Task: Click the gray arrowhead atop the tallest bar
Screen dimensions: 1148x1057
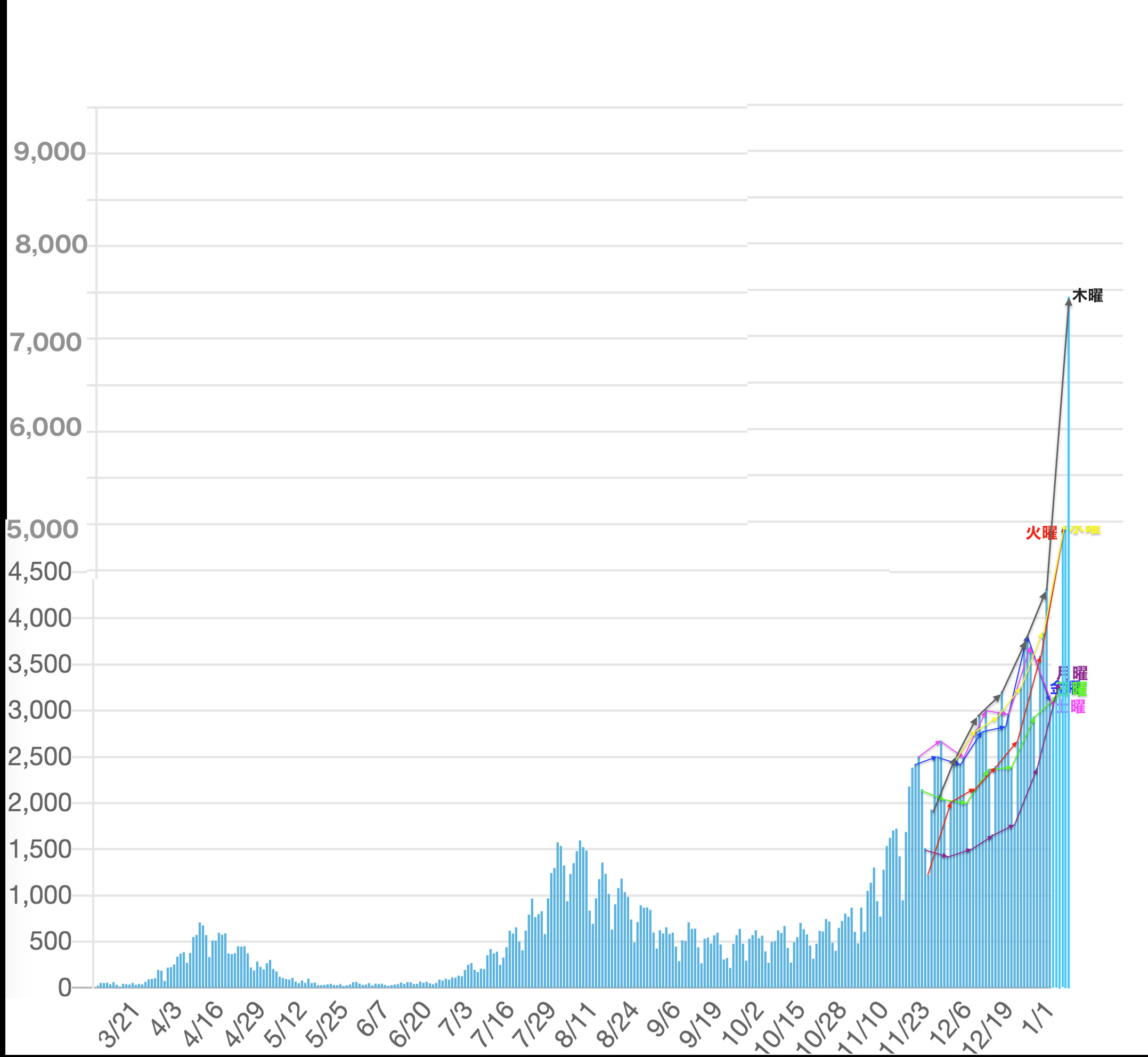Action: tap(1068, 302)
